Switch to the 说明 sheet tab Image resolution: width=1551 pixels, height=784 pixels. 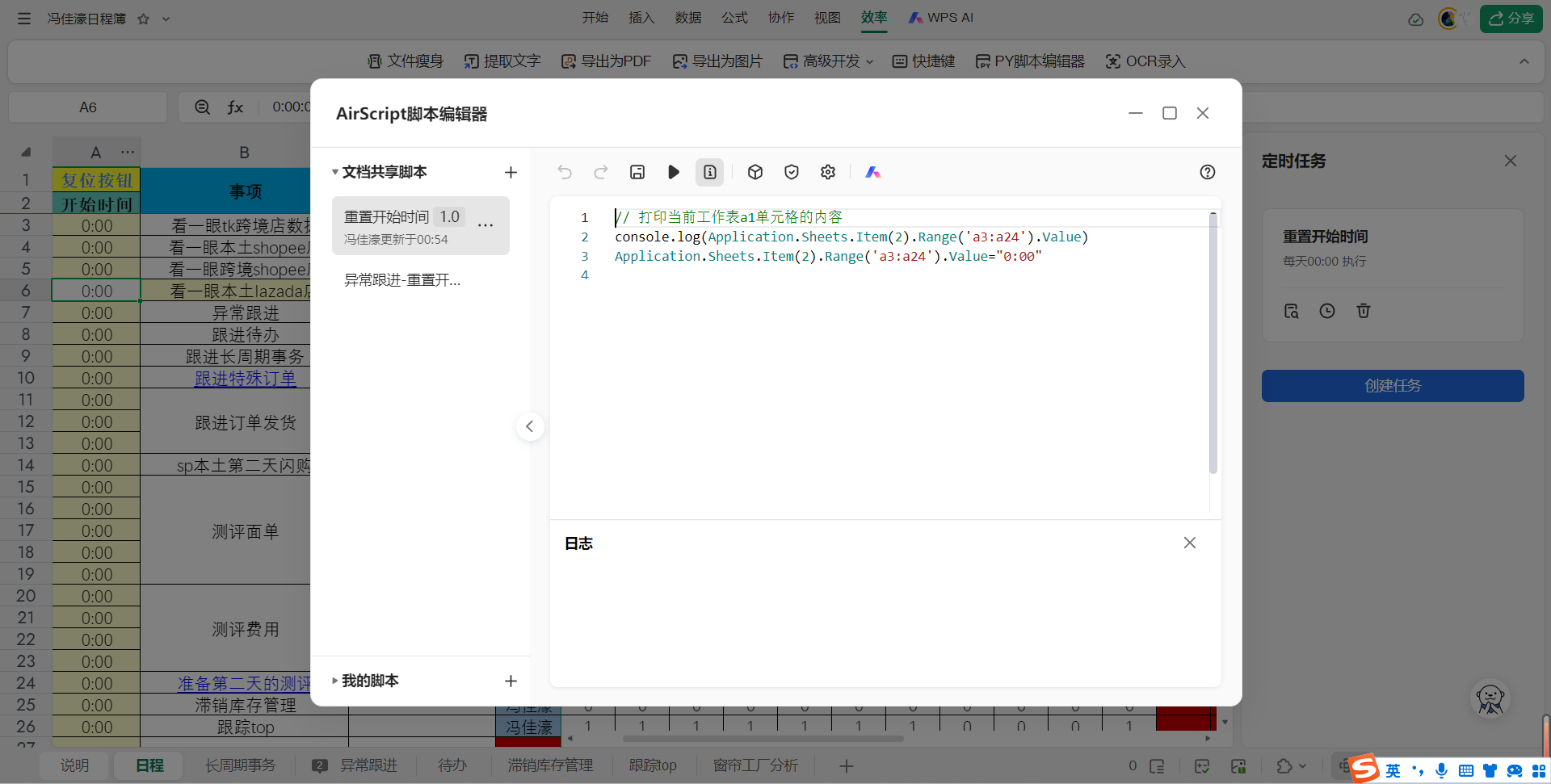pos(74,765)
